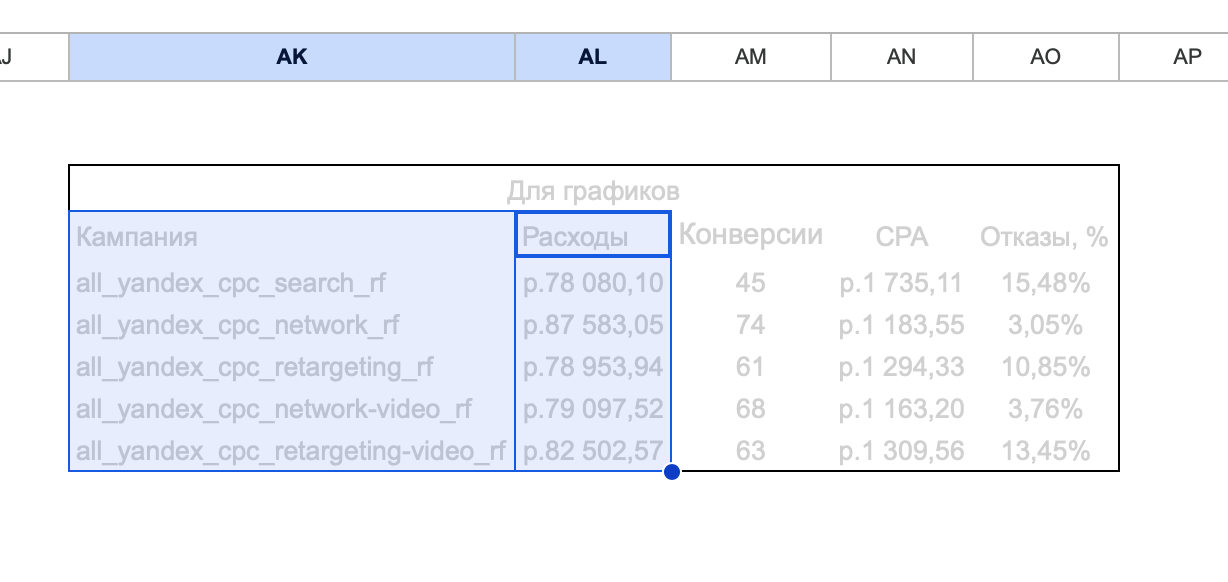
Task: Click the 'Конверсии' header cell
Action: pos(750,234)
